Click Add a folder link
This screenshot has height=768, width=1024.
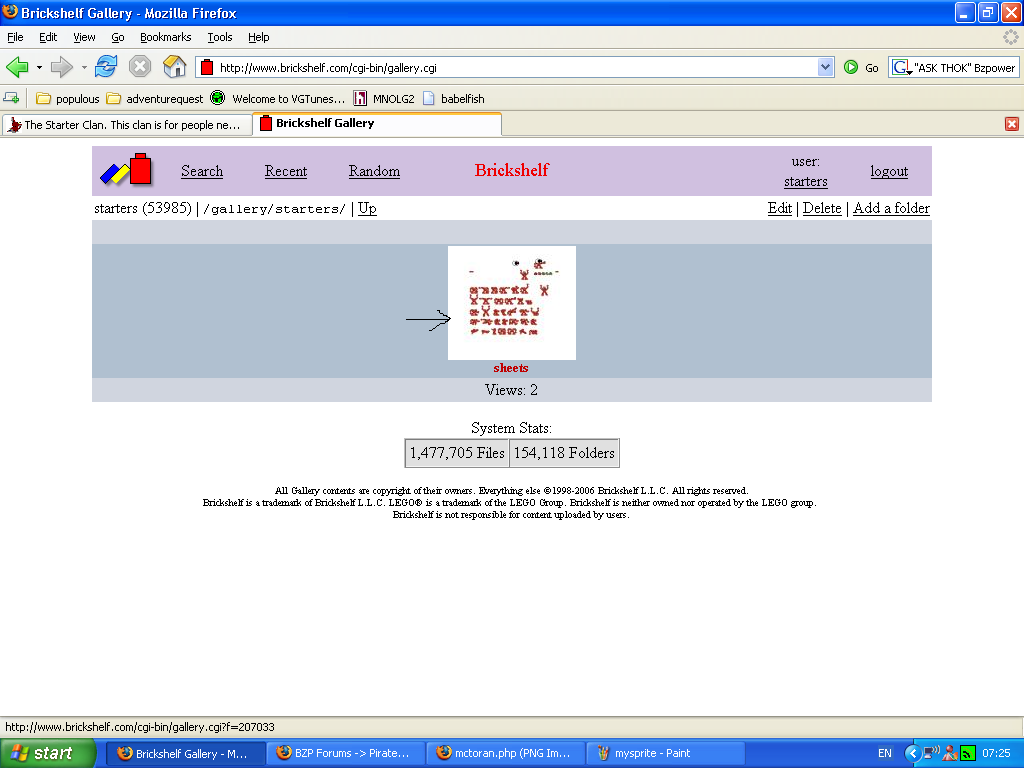point(891,208)
